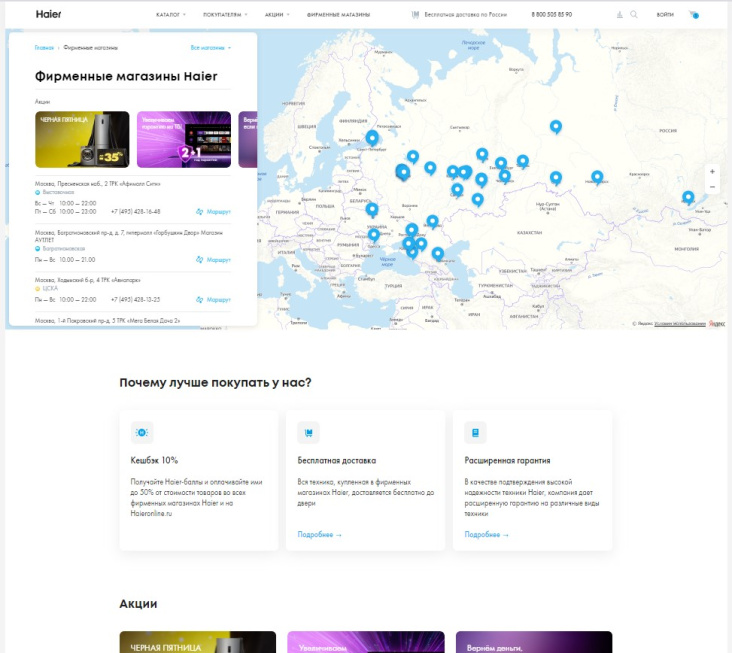Open the Черная пятница banner in sidebar
Viewport: 732px width, 653px height.
82,139
